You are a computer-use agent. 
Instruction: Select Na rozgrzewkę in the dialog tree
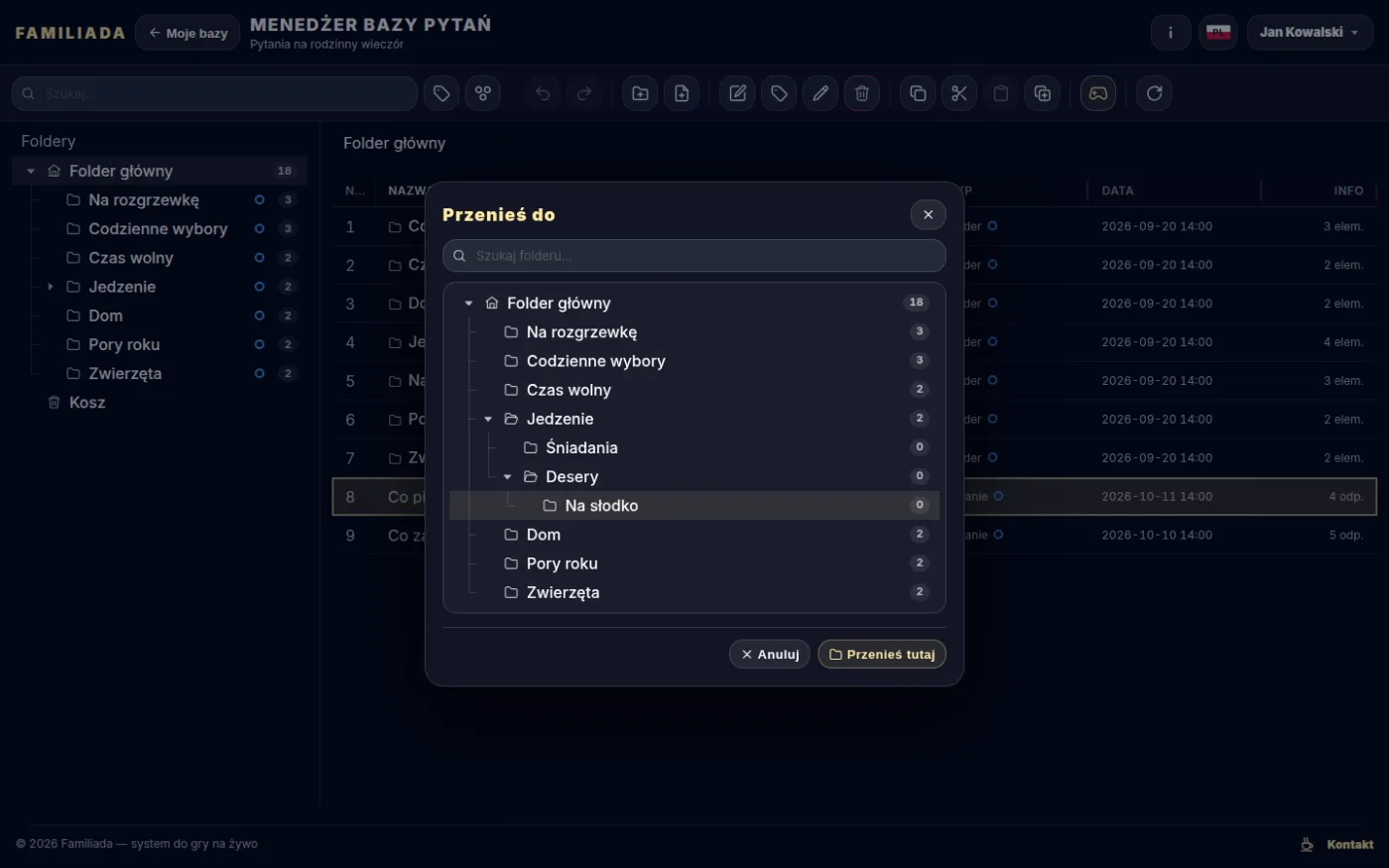pos(694,332)
